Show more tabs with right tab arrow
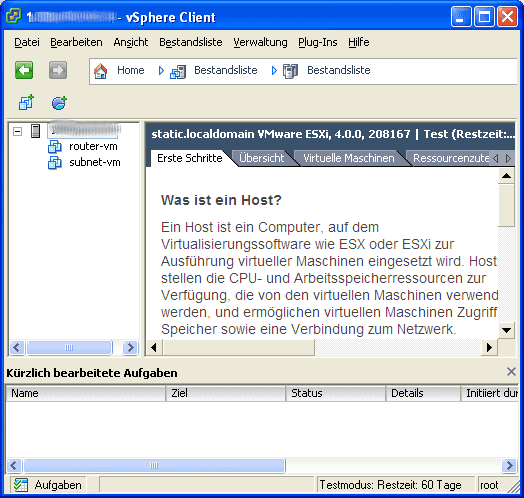The width and height of the screenshot is (524, 498). point(508,158)
